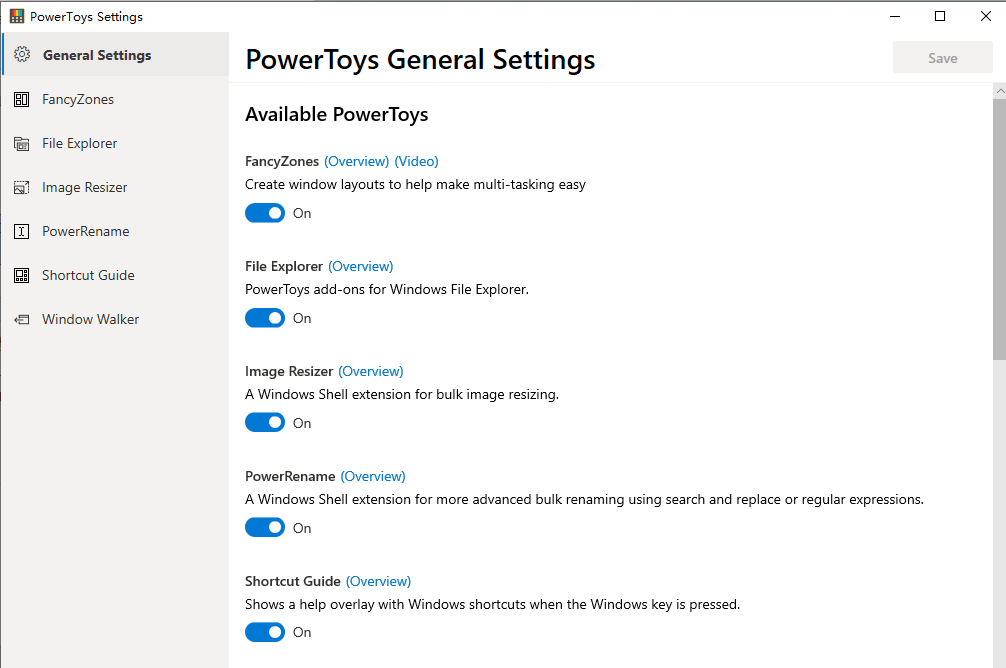Select the File Explorer sidebar icon
Image resolution: width=1006 pixels, height=668 pixels.
[x=21, y=143]
